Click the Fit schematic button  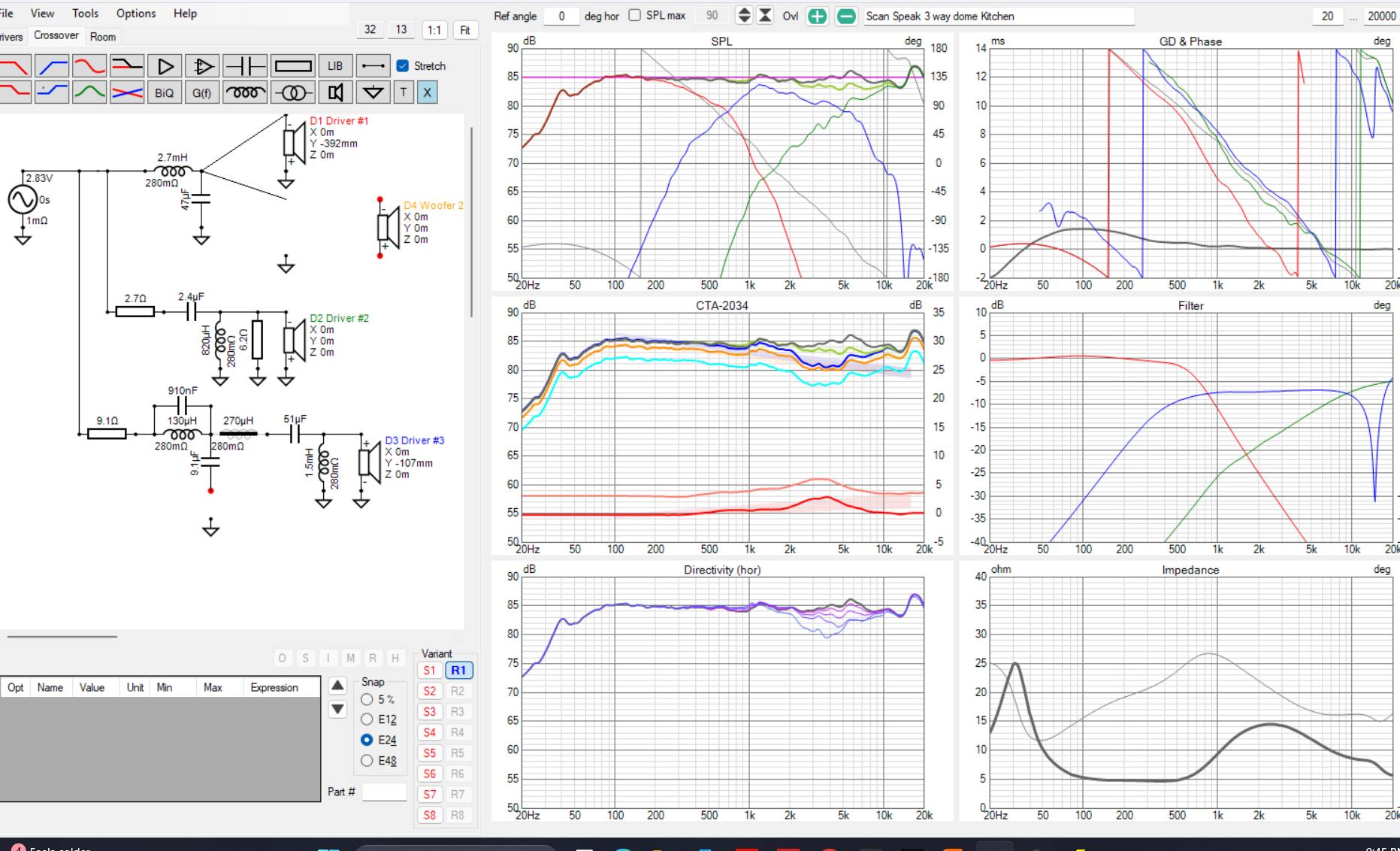(x=465, y=30)
